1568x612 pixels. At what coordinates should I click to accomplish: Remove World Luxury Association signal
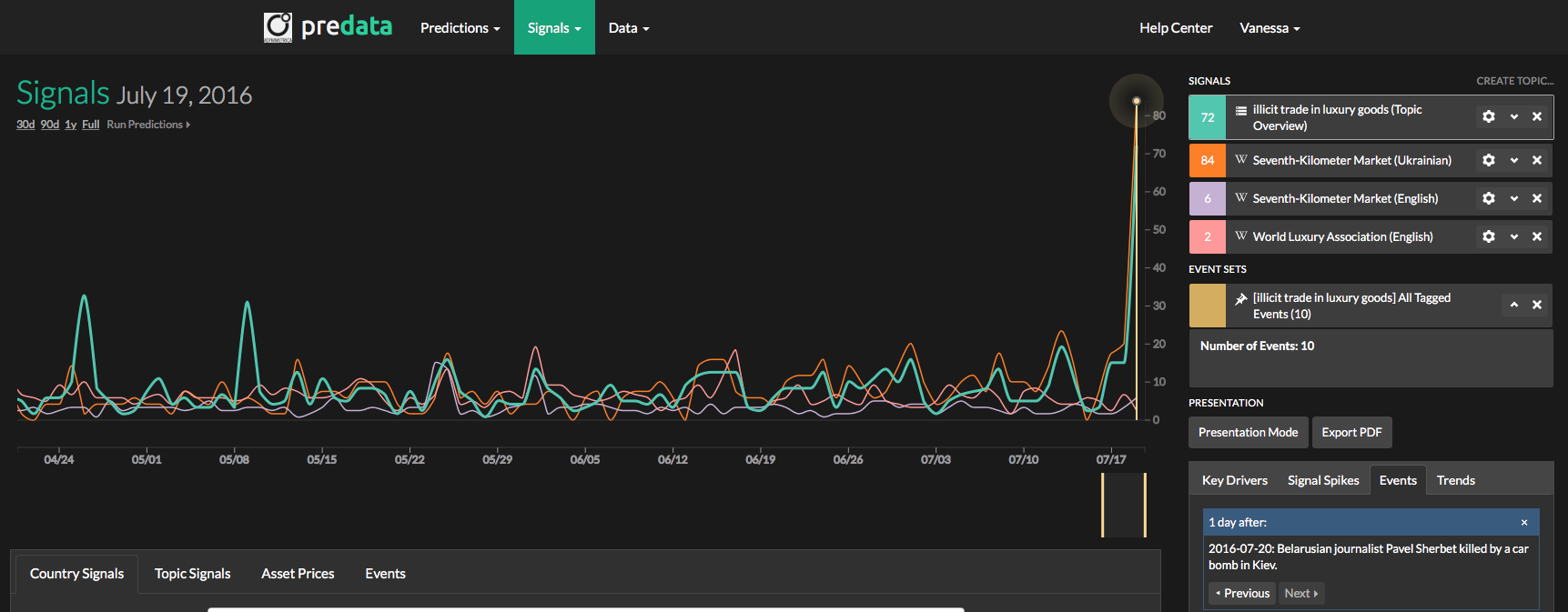1537,236
